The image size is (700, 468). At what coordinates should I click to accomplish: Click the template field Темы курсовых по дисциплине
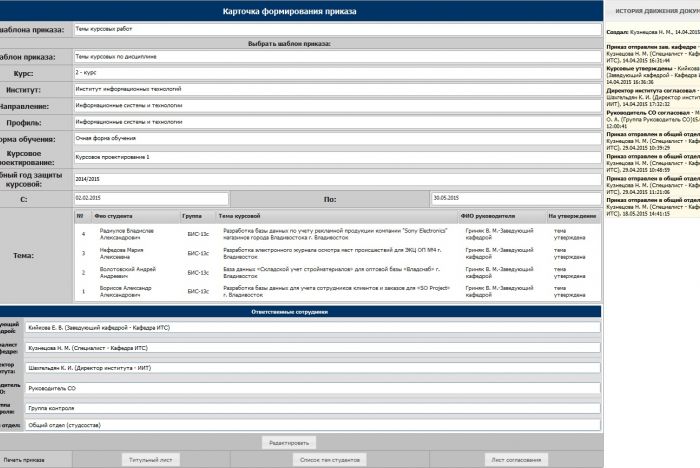(336, 57)
